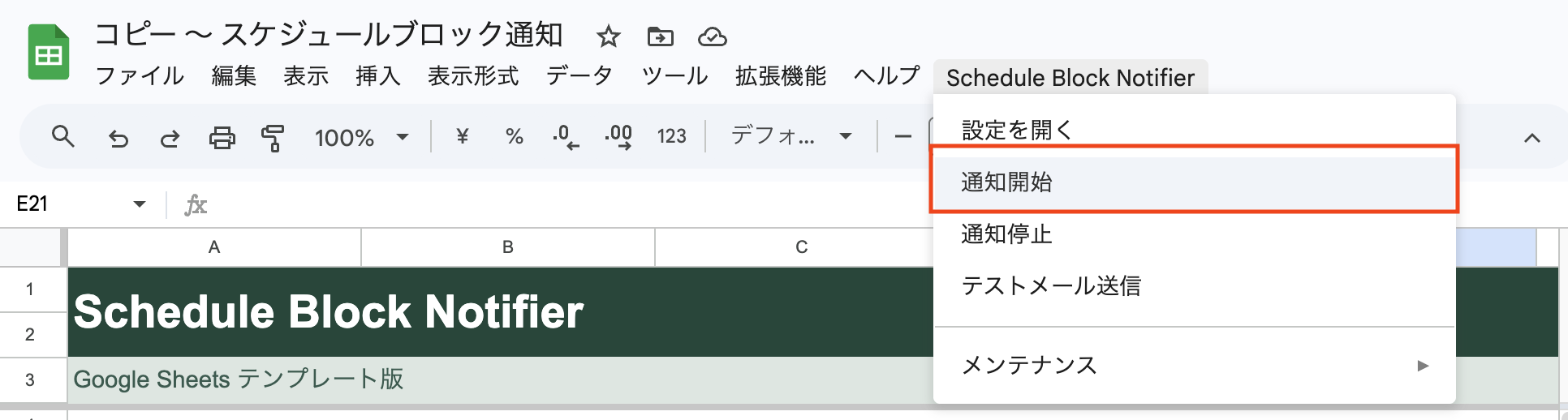Click the undo arrow icon
The image size is (1568, 420).
(118, 138)
